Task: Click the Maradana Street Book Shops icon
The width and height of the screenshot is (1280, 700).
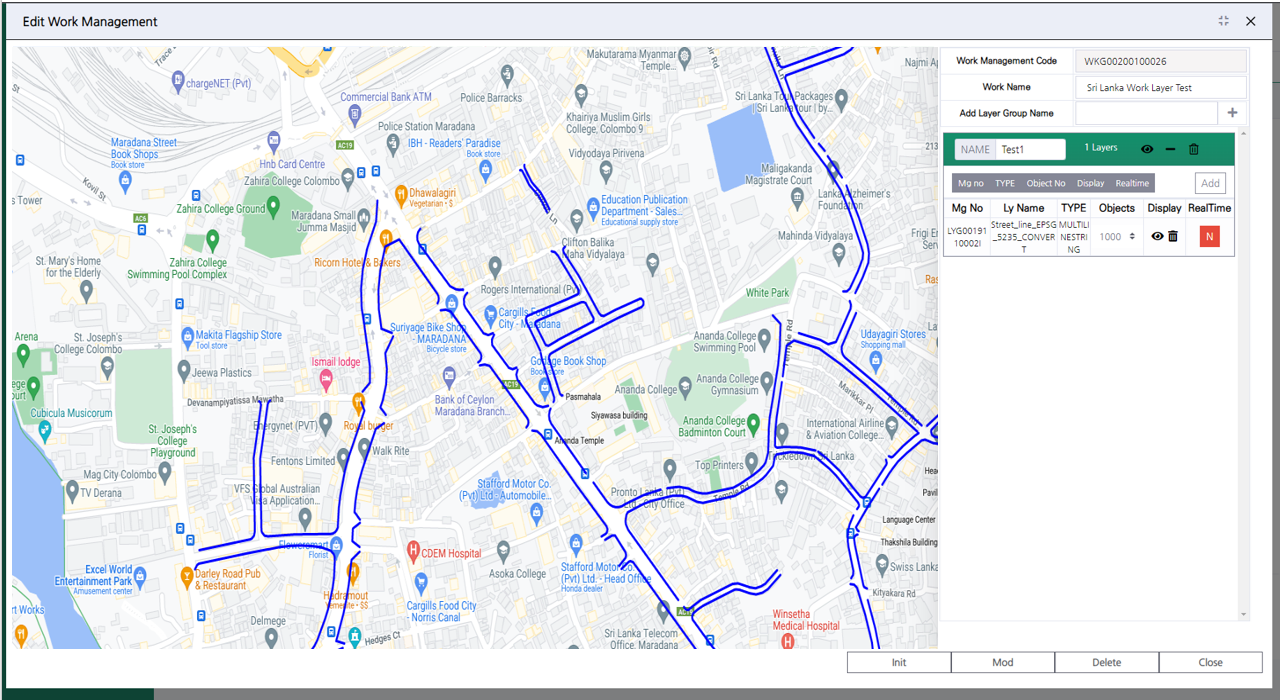Action: [x=124, y=181]
